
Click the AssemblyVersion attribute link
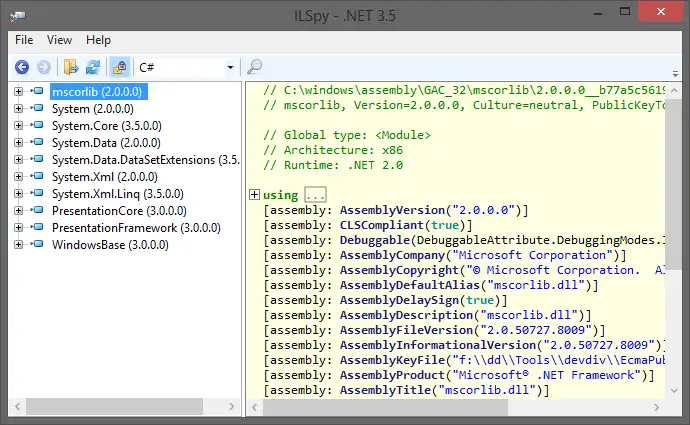click(393, 210)
